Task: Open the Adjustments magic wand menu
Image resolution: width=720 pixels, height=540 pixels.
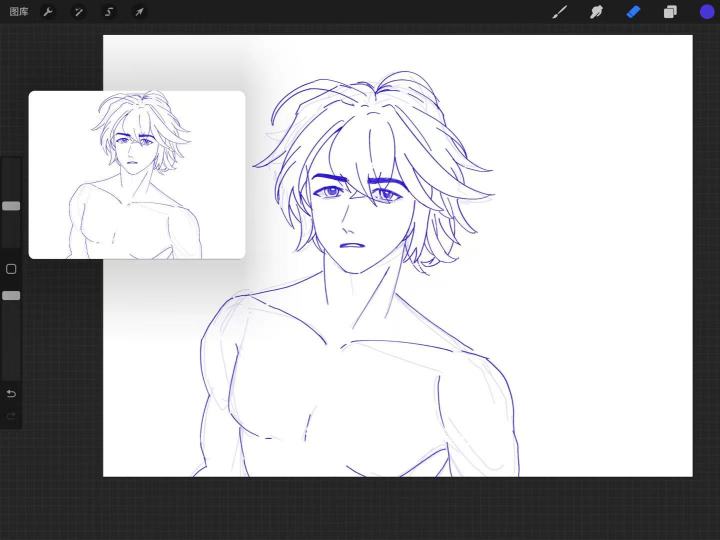Action: click(x=79, y=11)
